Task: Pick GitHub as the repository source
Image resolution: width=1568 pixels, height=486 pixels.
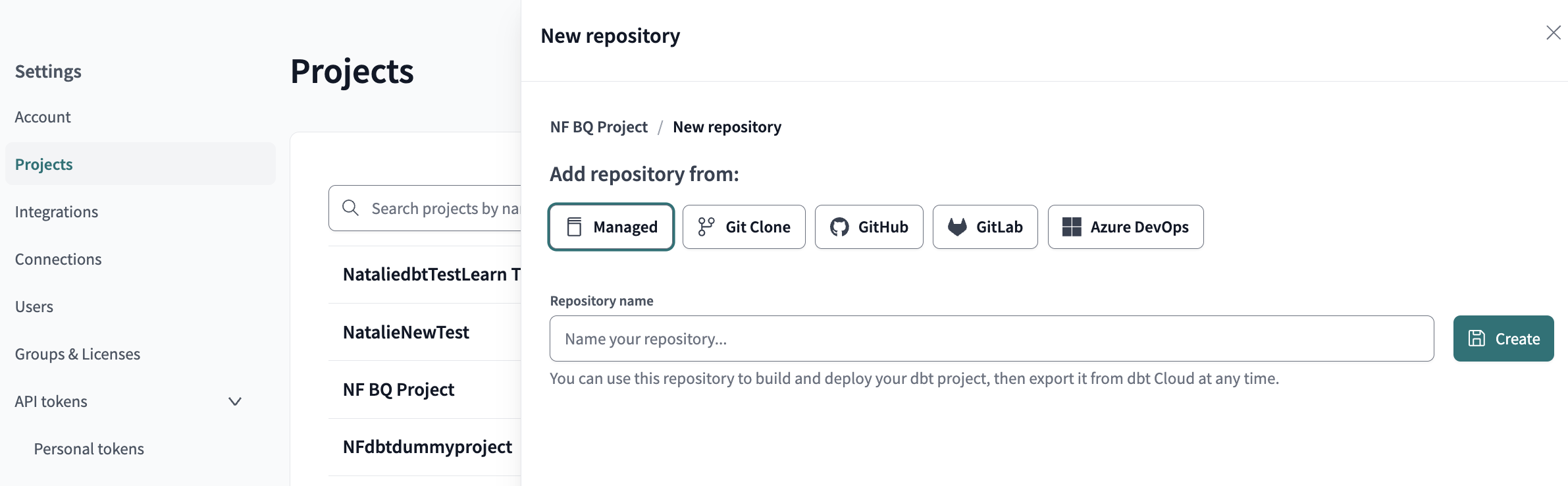Action: point(868,227)
